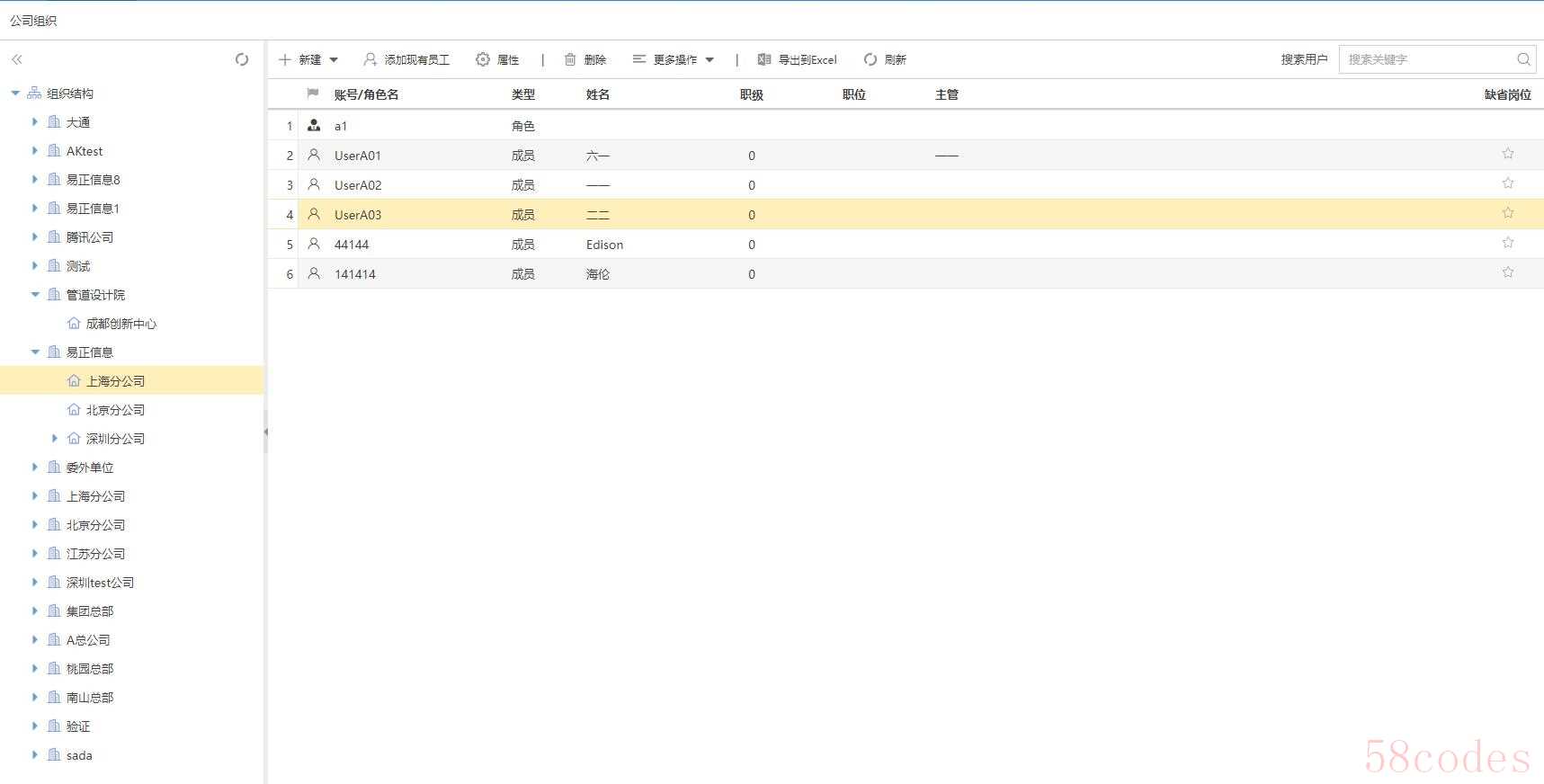Select 验证 in tree
1544x784 pixels.
[x=78, y=726]
